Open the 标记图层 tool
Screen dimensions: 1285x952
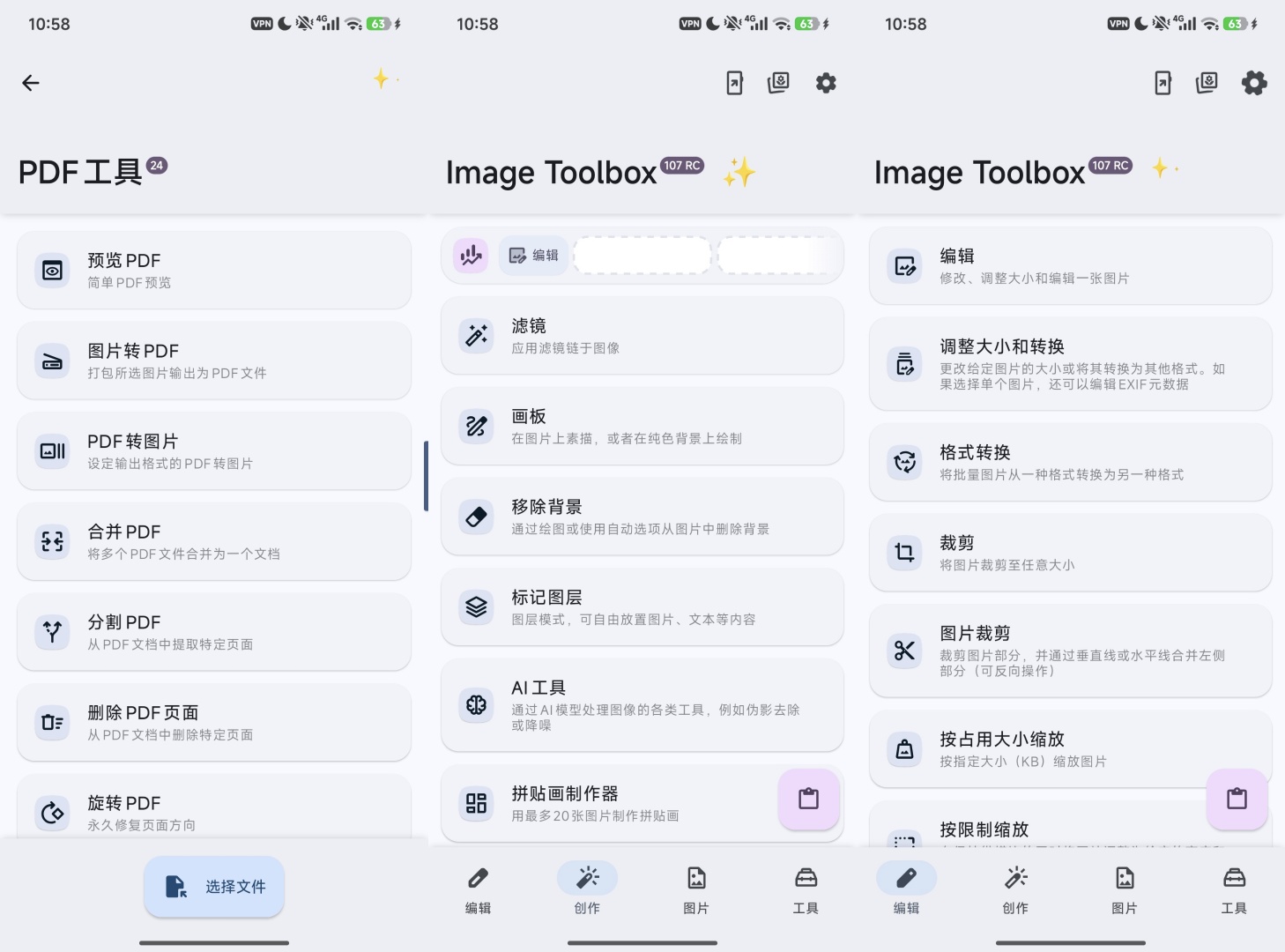click(642, 607)
